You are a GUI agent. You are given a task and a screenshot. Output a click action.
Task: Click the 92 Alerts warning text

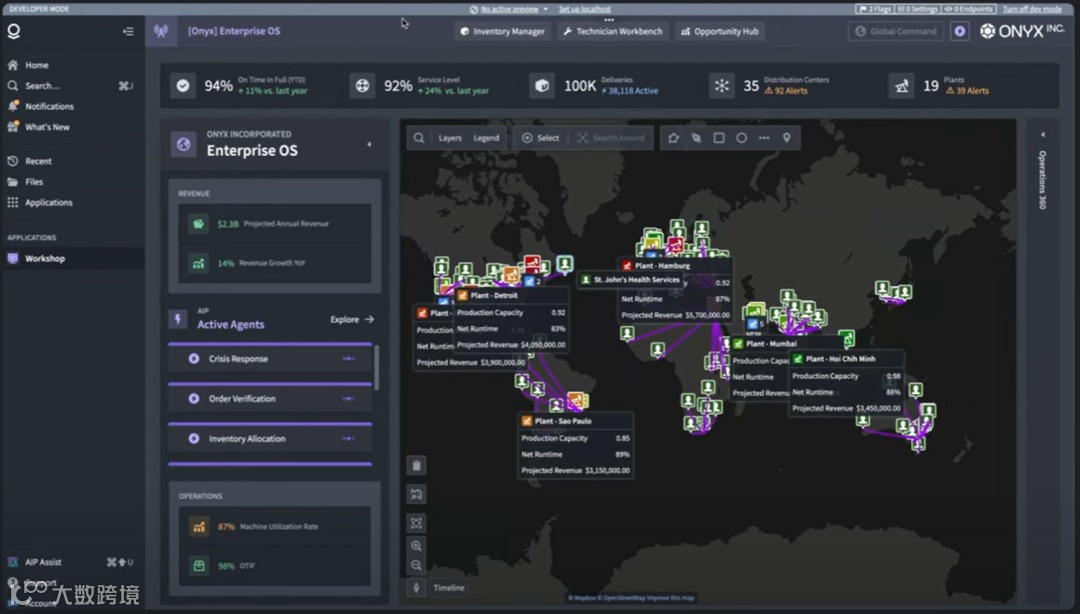point(786,91)
